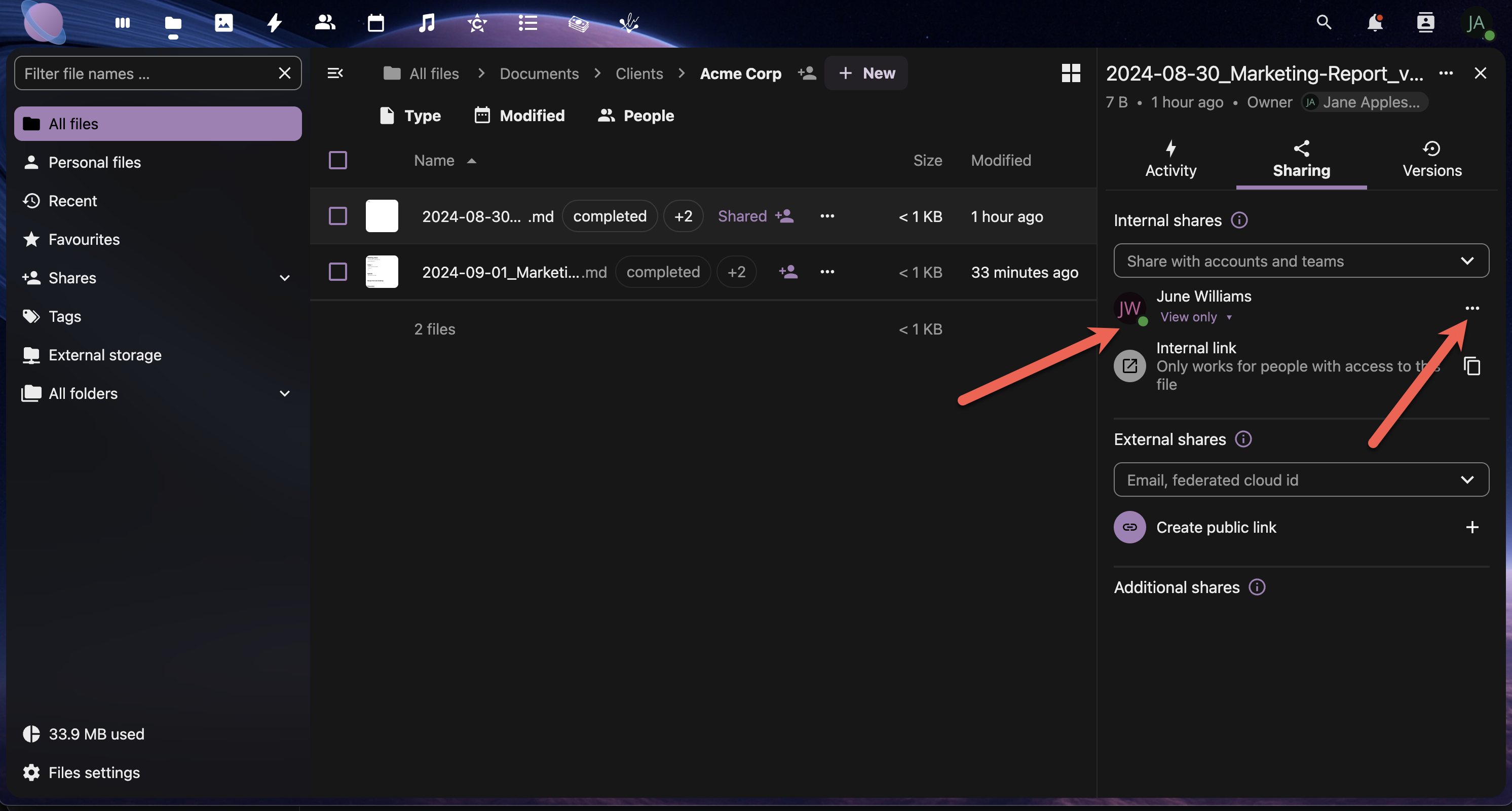
Task: Open Share with accounts and teams dropdown
Action: coord(1301,261)
